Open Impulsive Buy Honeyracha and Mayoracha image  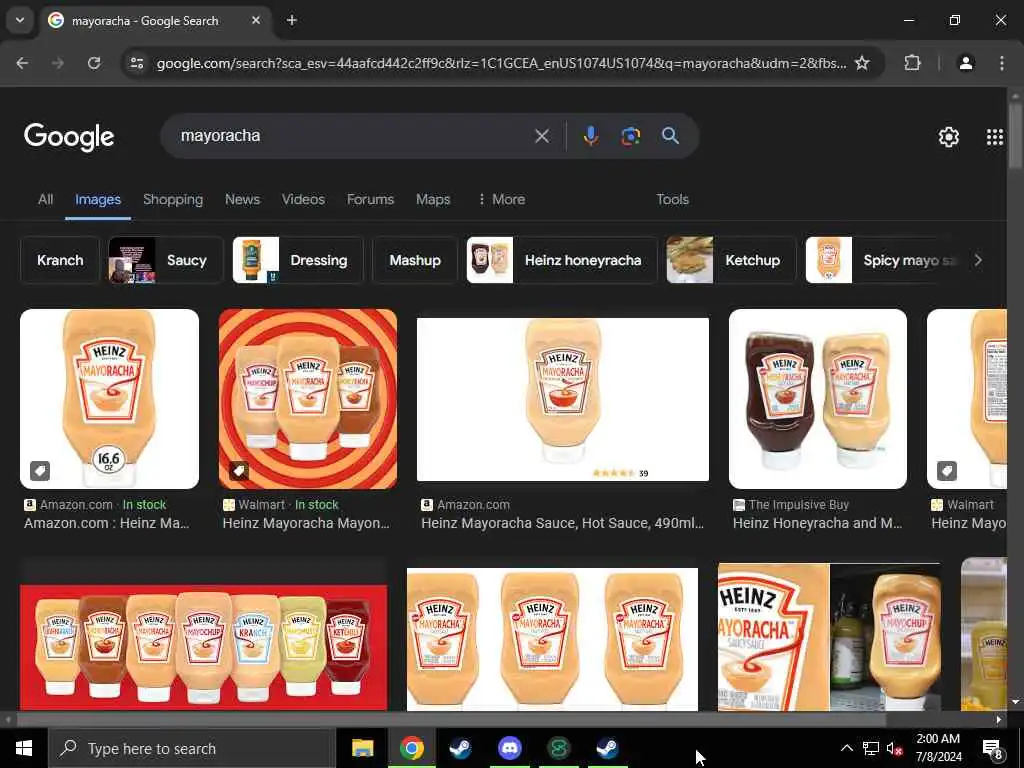pyautogui.click(x=818, y=399)
